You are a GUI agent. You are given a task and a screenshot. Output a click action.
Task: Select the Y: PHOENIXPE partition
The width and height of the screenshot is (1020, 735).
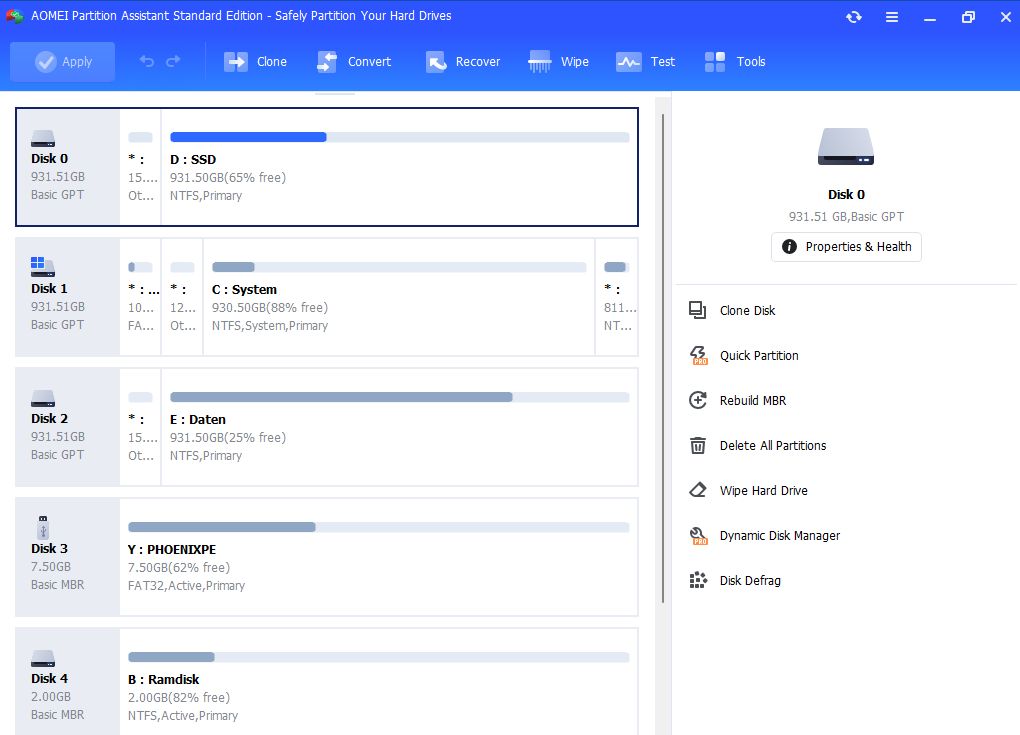(x=378, y=557)
